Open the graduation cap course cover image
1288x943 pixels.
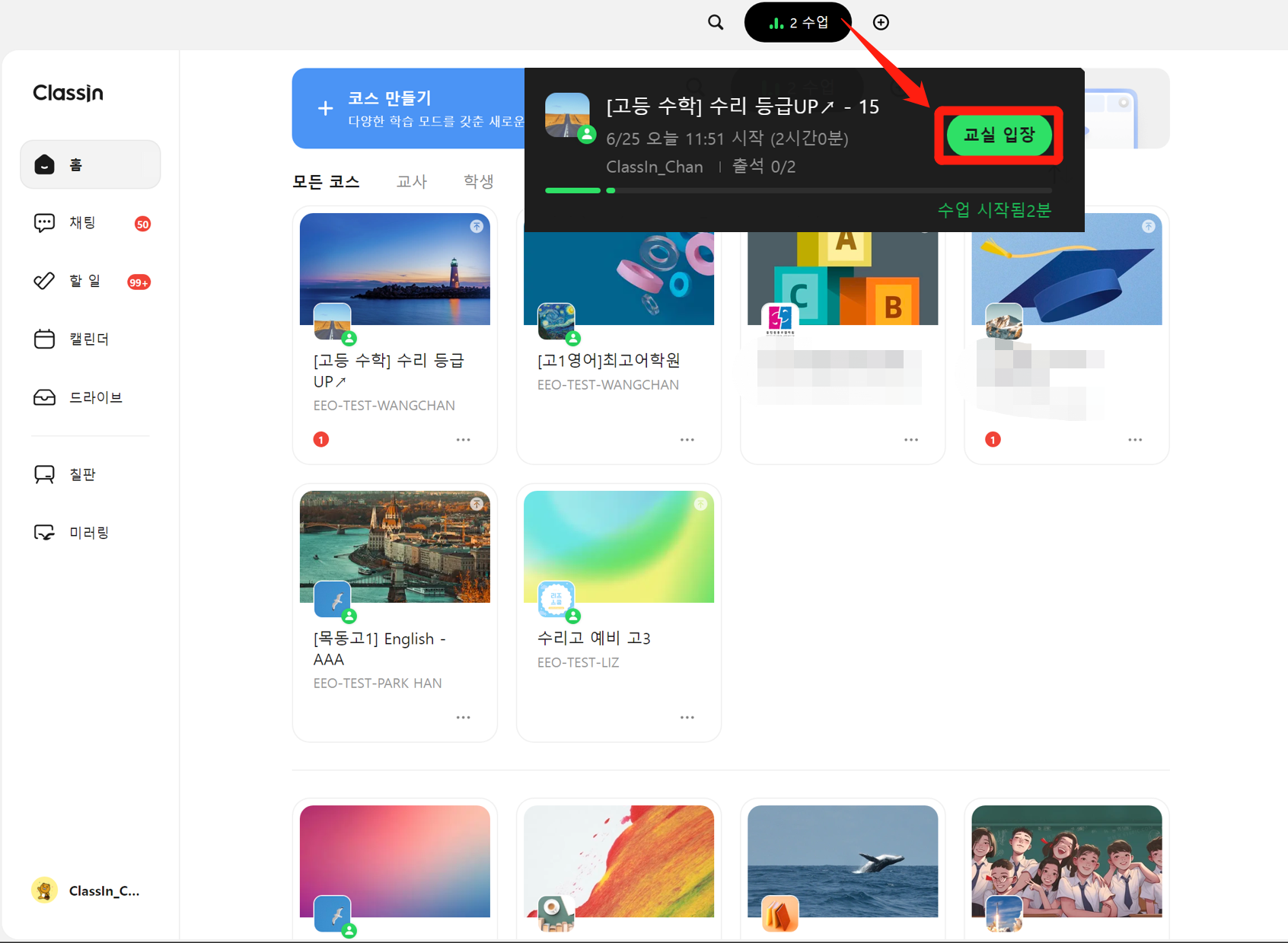1066,269
